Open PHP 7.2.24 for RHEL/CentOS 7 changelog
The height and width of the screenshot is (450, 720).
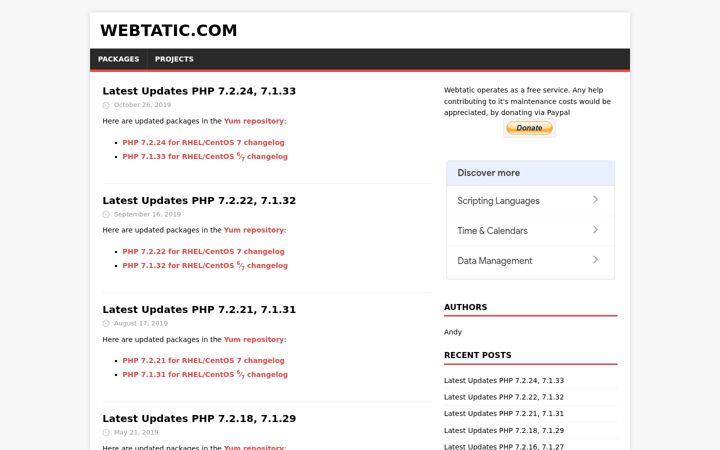(x=203, y=142)
